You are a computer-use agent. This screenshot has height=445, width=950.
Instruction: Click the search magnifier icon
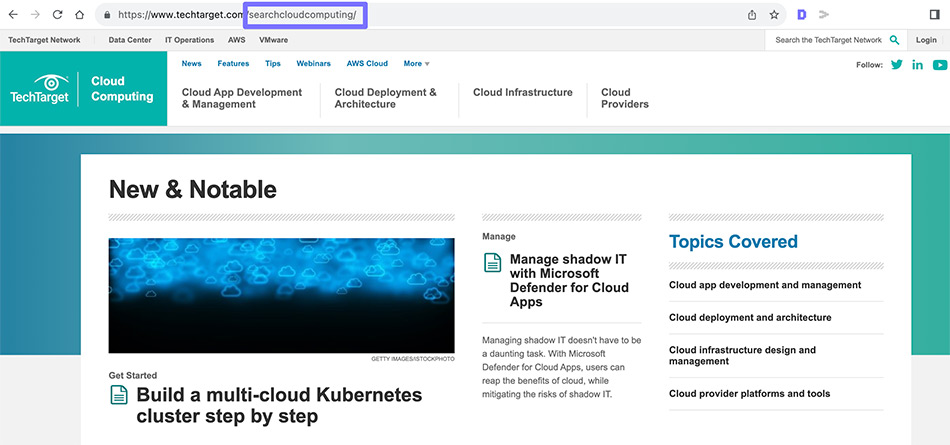(894, 40)
